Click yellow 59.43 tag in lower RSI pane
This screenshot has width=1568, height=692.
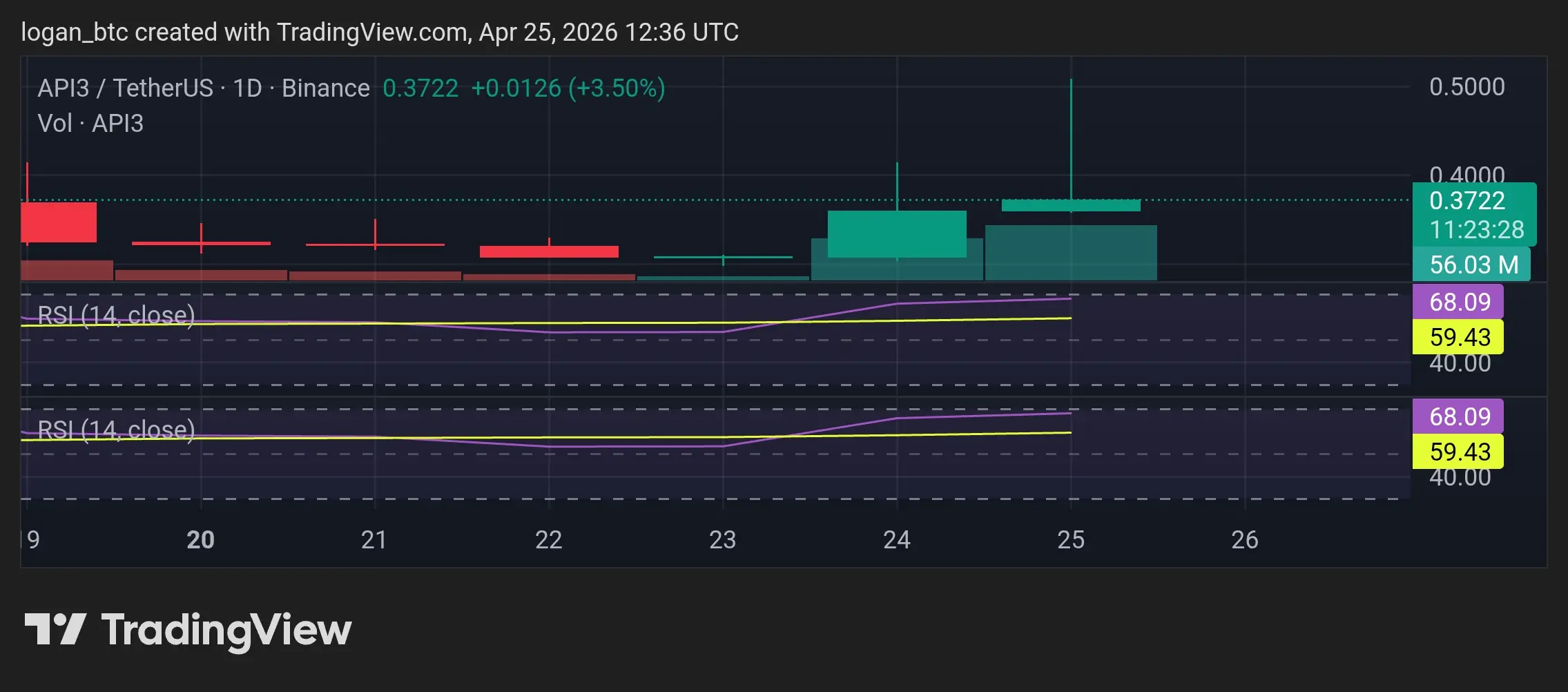[x=1458, y=452]
